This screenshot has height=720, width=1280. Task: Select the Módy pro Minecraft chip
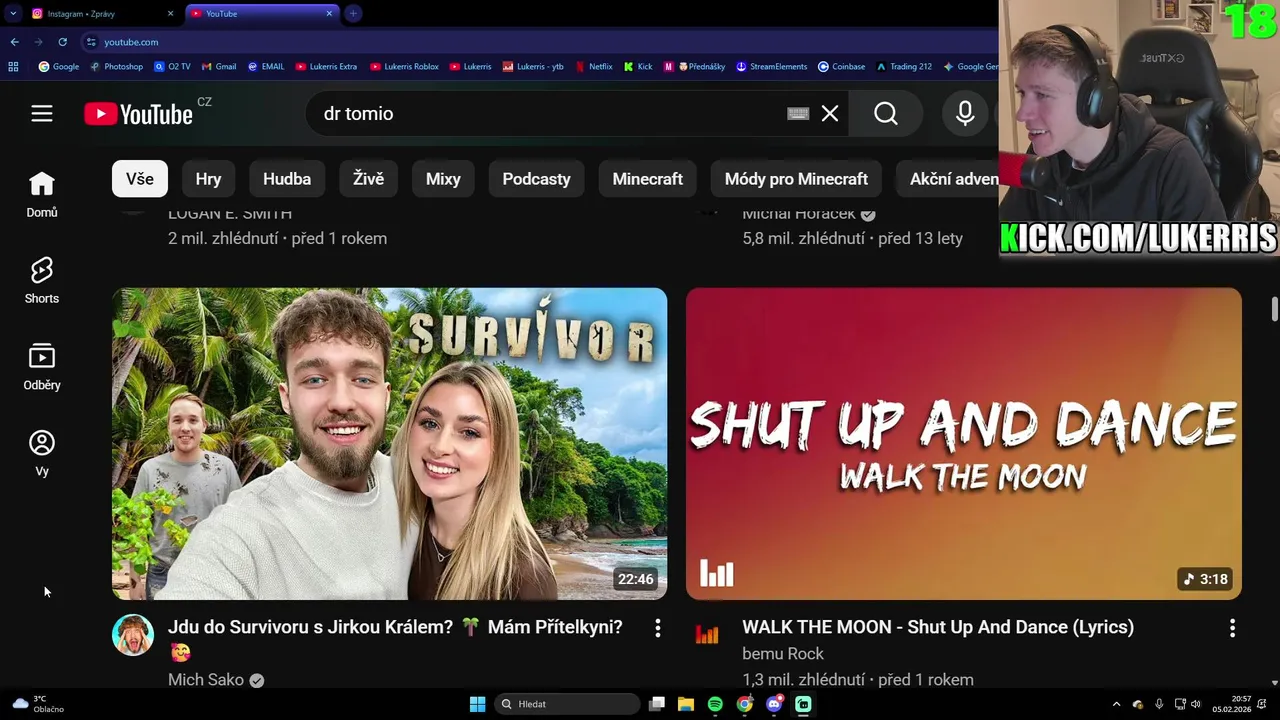[796, 179]
